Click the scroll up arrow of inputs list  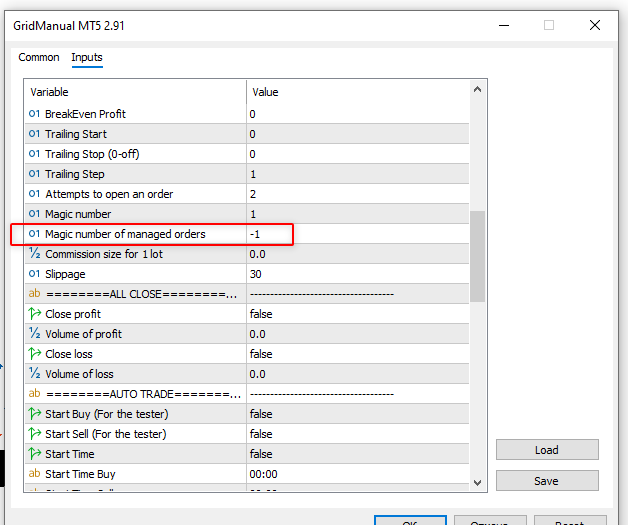[x=477, y=89]
